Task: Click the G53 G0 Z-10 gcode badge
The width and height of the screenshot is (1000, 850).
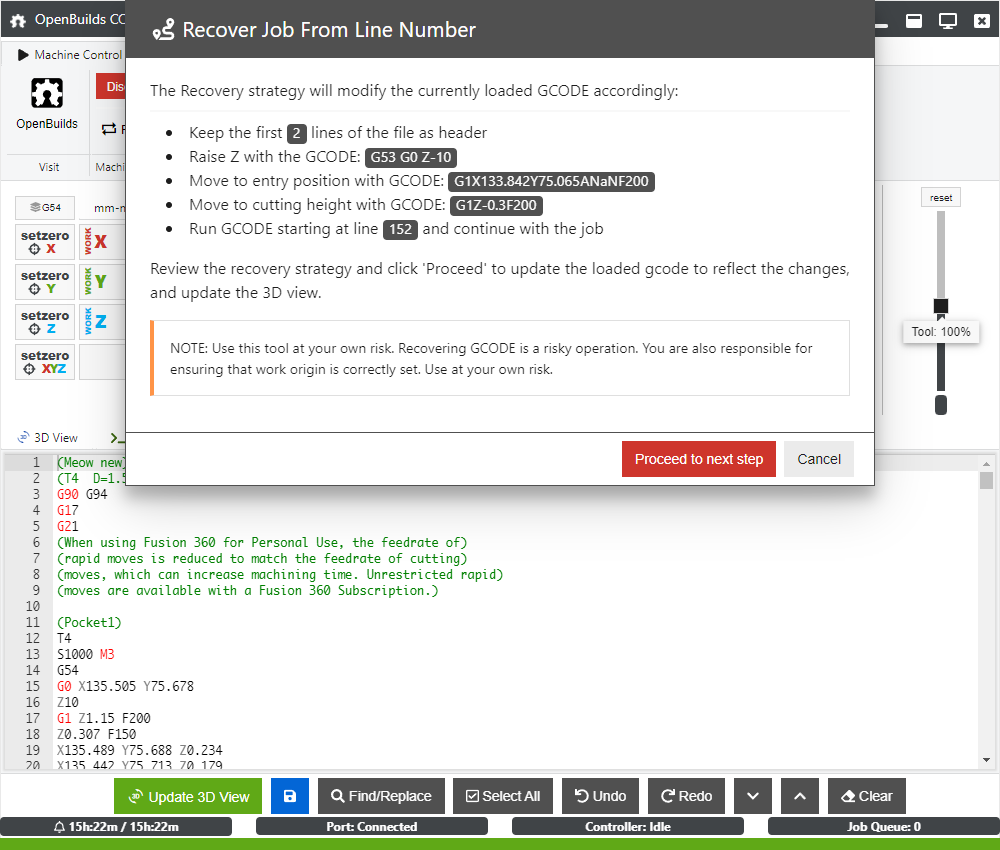Action: [x=411, y=157]
